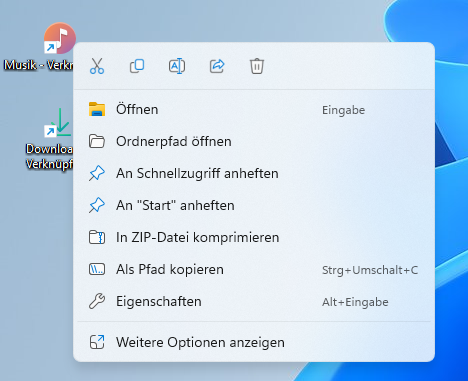Select In ZIP-Datei komprimieren
Image resolution: width=468 pixels, height=381 pixels.
254,237
